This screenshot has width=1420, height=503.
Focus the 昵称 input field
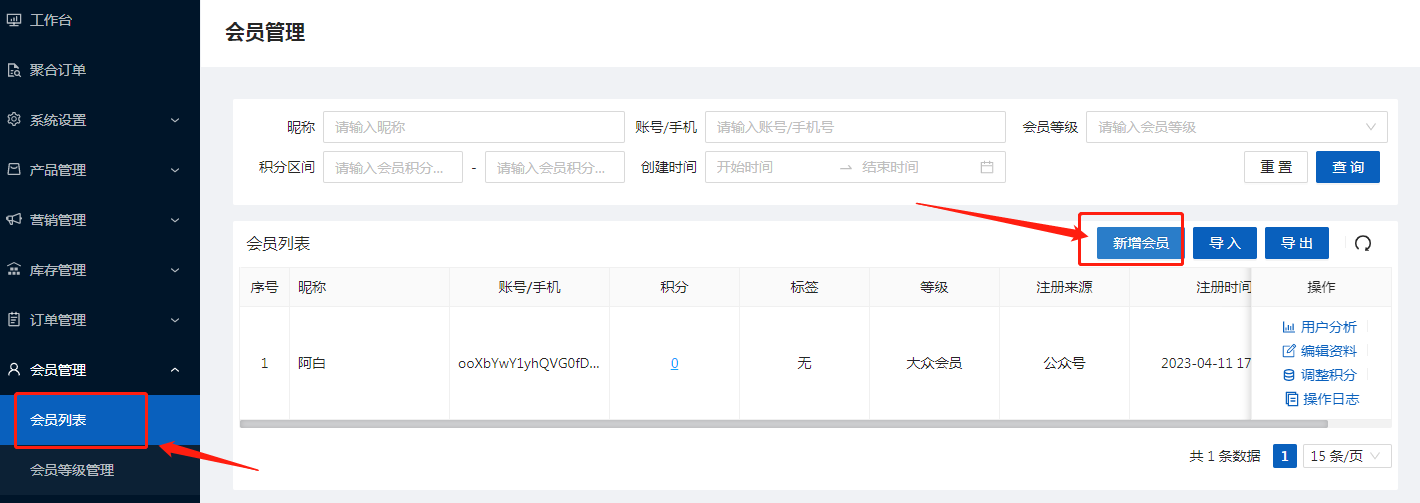coord(473,127)
